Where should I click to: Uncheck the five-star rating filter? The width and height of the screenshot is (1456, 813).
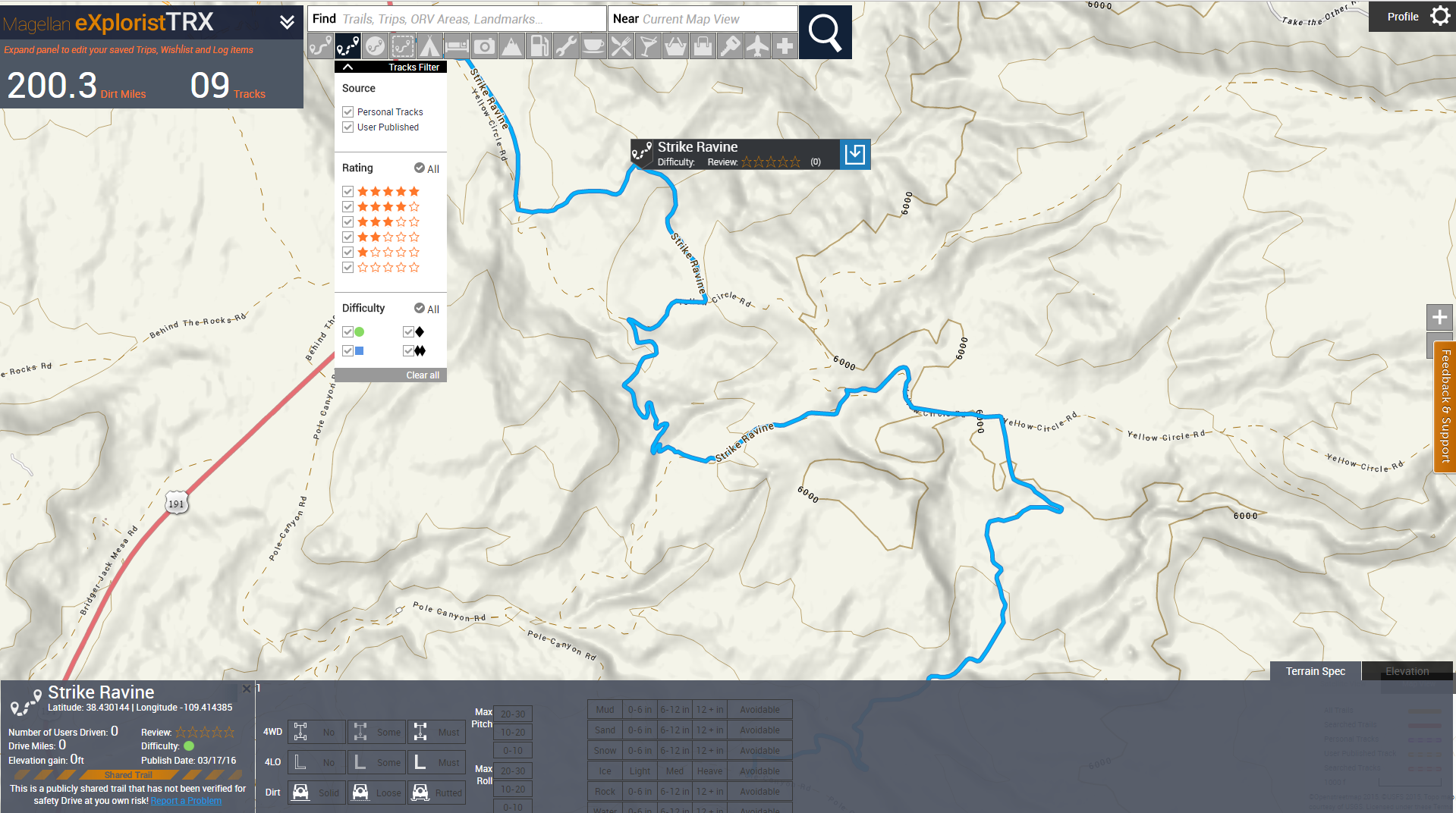(348, 191)
